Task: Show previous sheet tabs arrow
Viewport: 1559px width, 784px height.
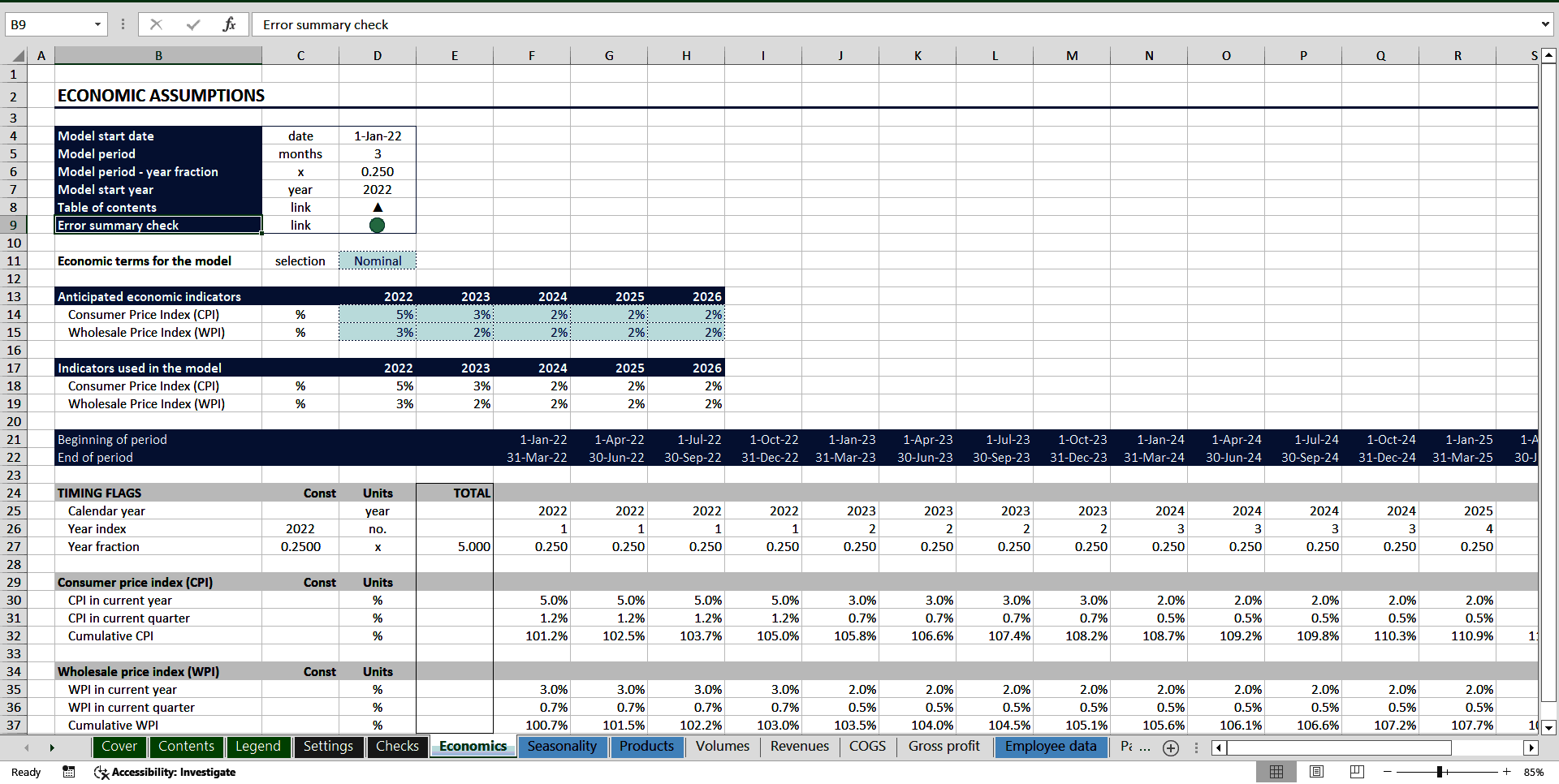Action: pos(27,747)
